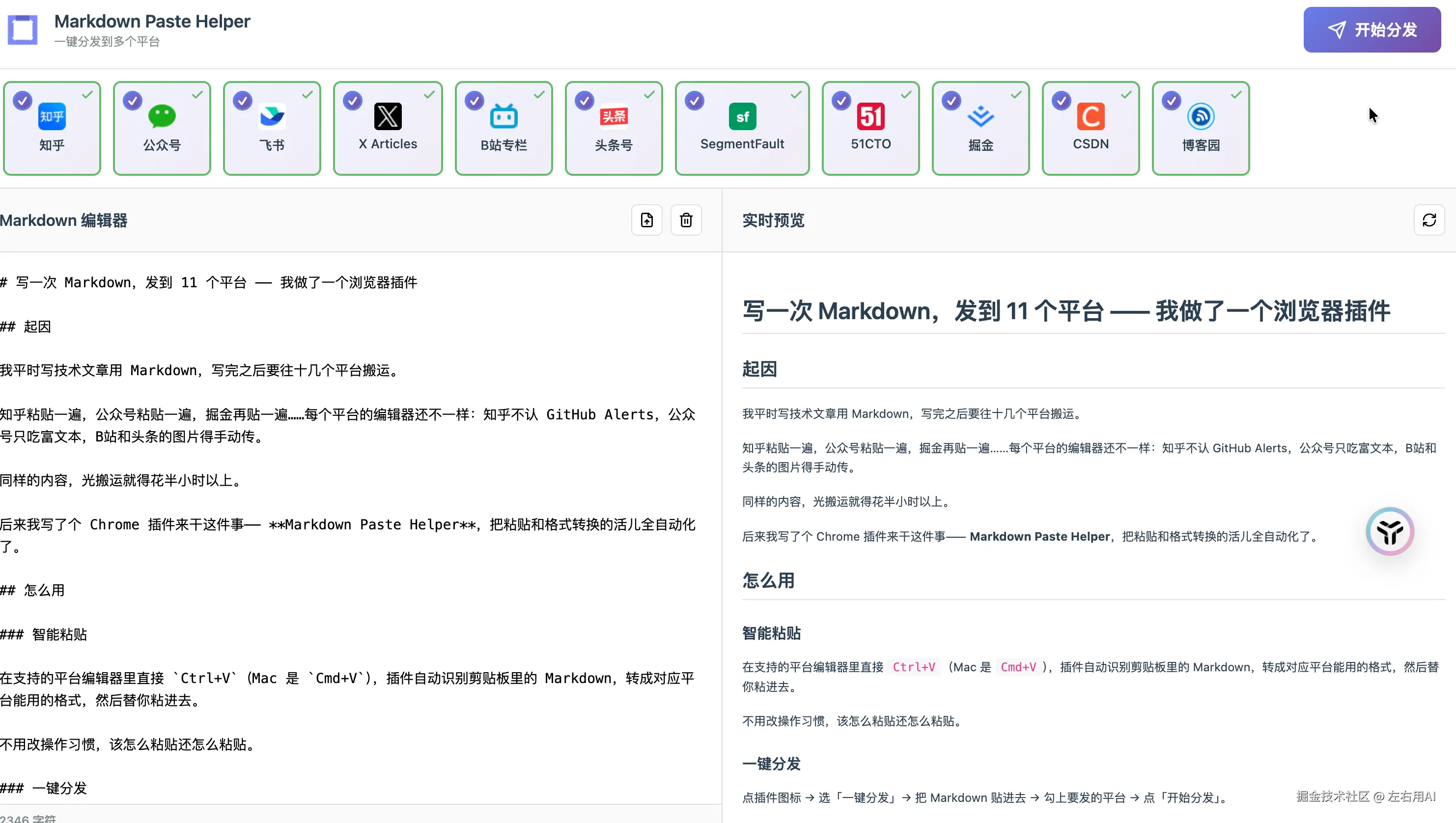Uncheck the 知乎 platform checkbox
This screenshot has height=823, width=1456.
point(23,101)
